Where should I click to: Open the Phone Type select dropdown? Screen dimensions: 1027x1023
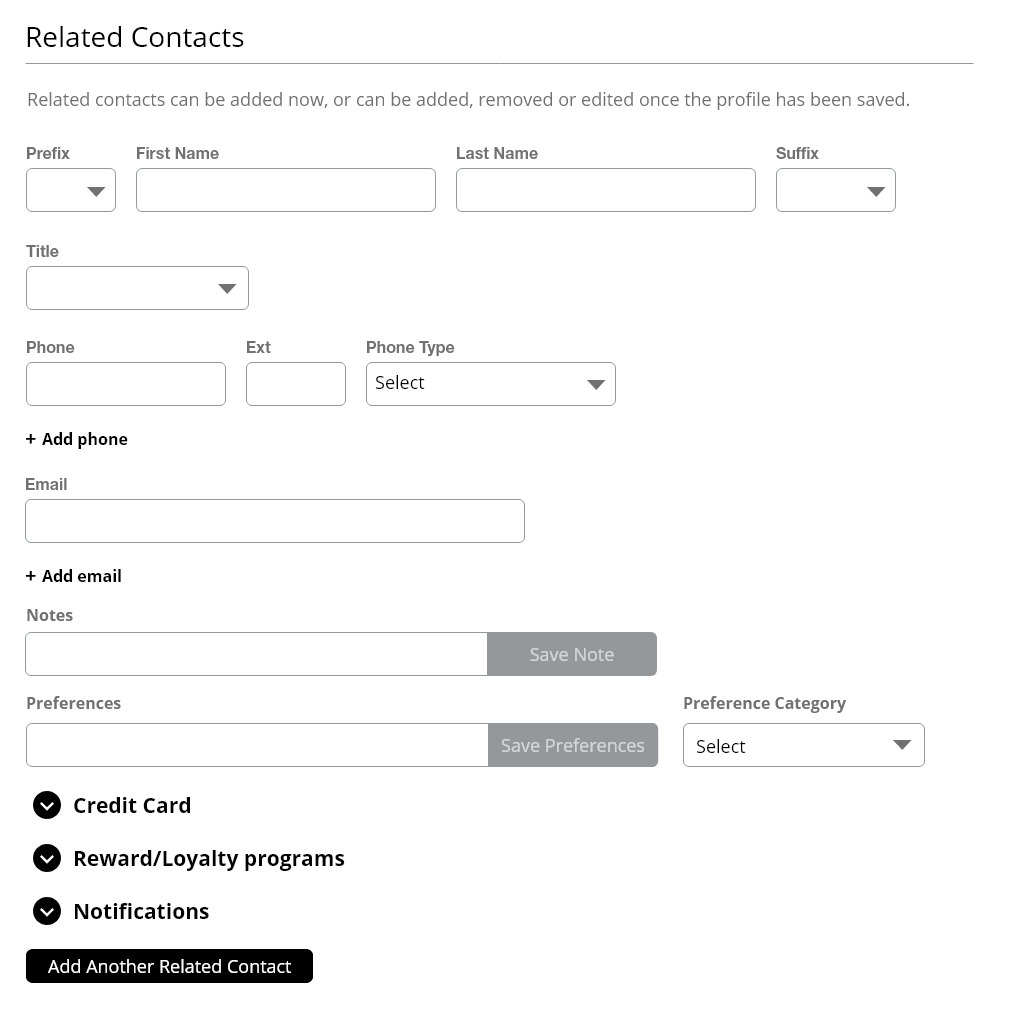pos(490,384)
